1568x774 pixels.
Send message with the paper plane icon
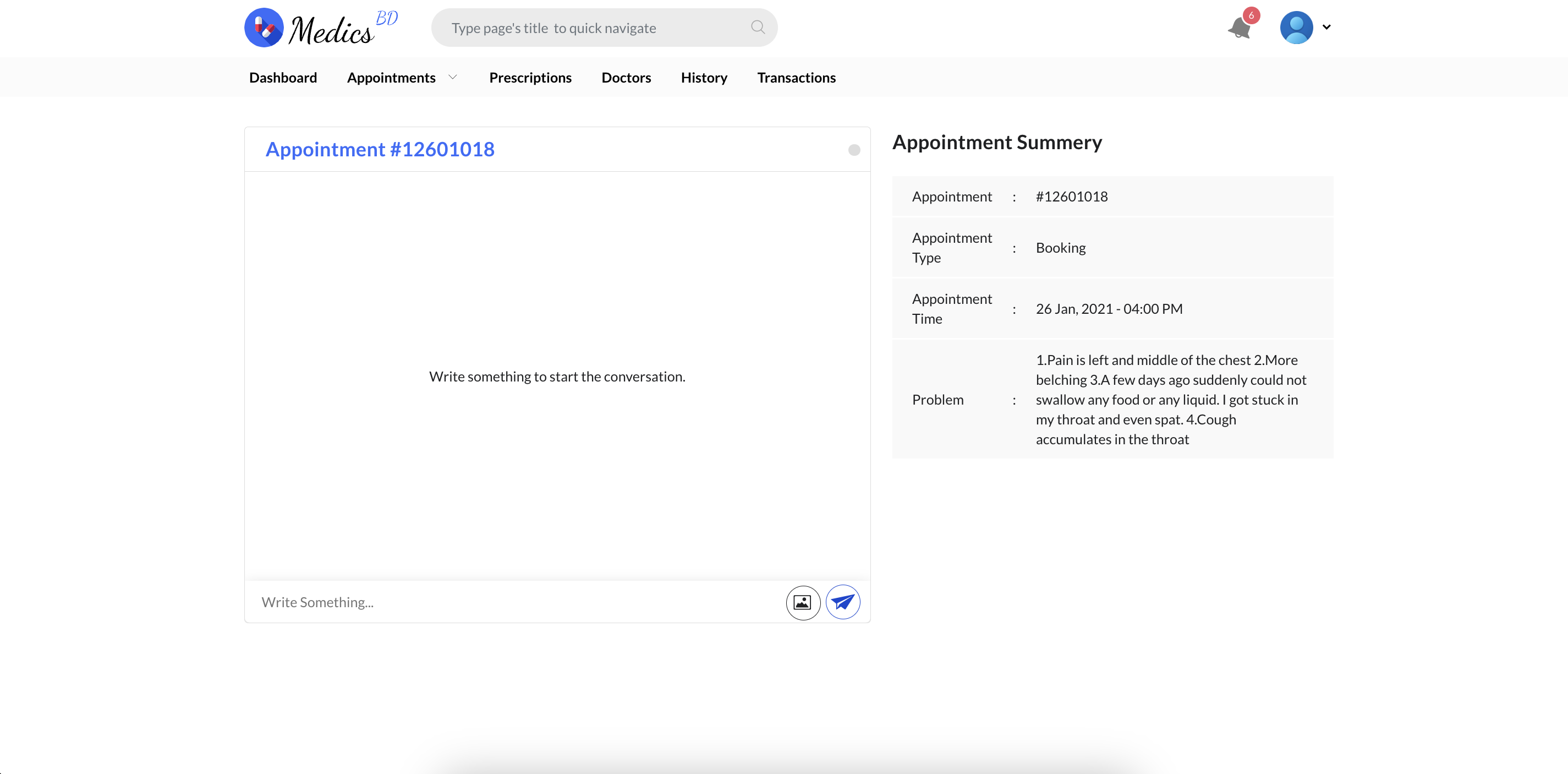(842, 602)
